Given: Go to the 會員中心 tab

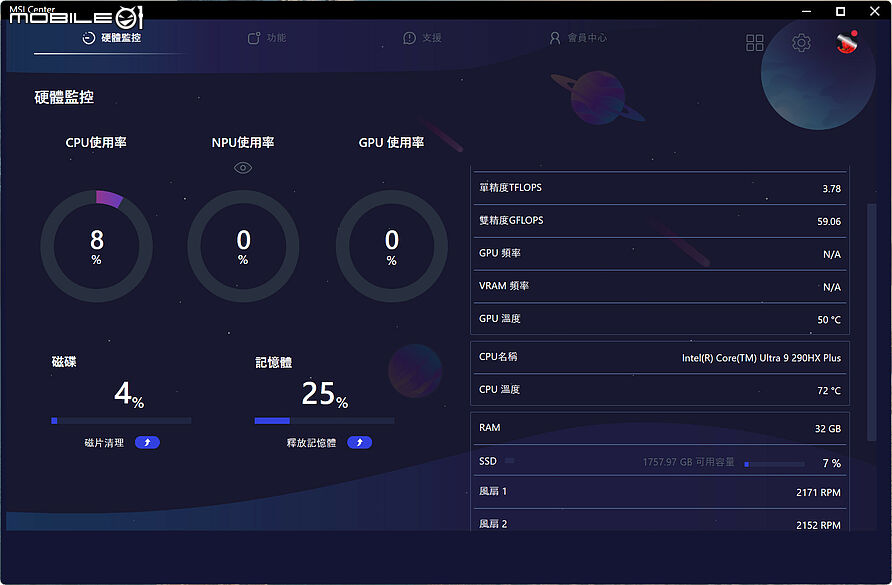Looking at the screenshot, I should (578, 38).
